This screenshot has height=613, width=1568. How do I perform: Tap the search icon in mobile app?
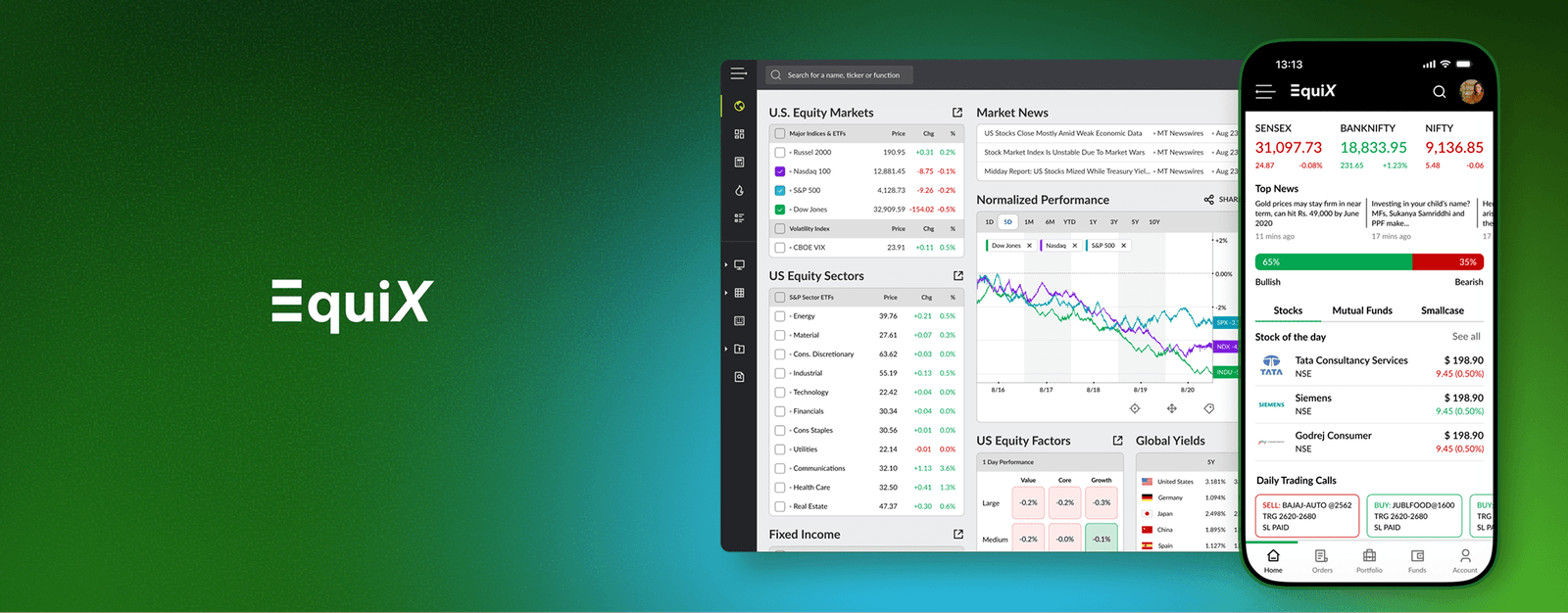[x=1439, y=92]
